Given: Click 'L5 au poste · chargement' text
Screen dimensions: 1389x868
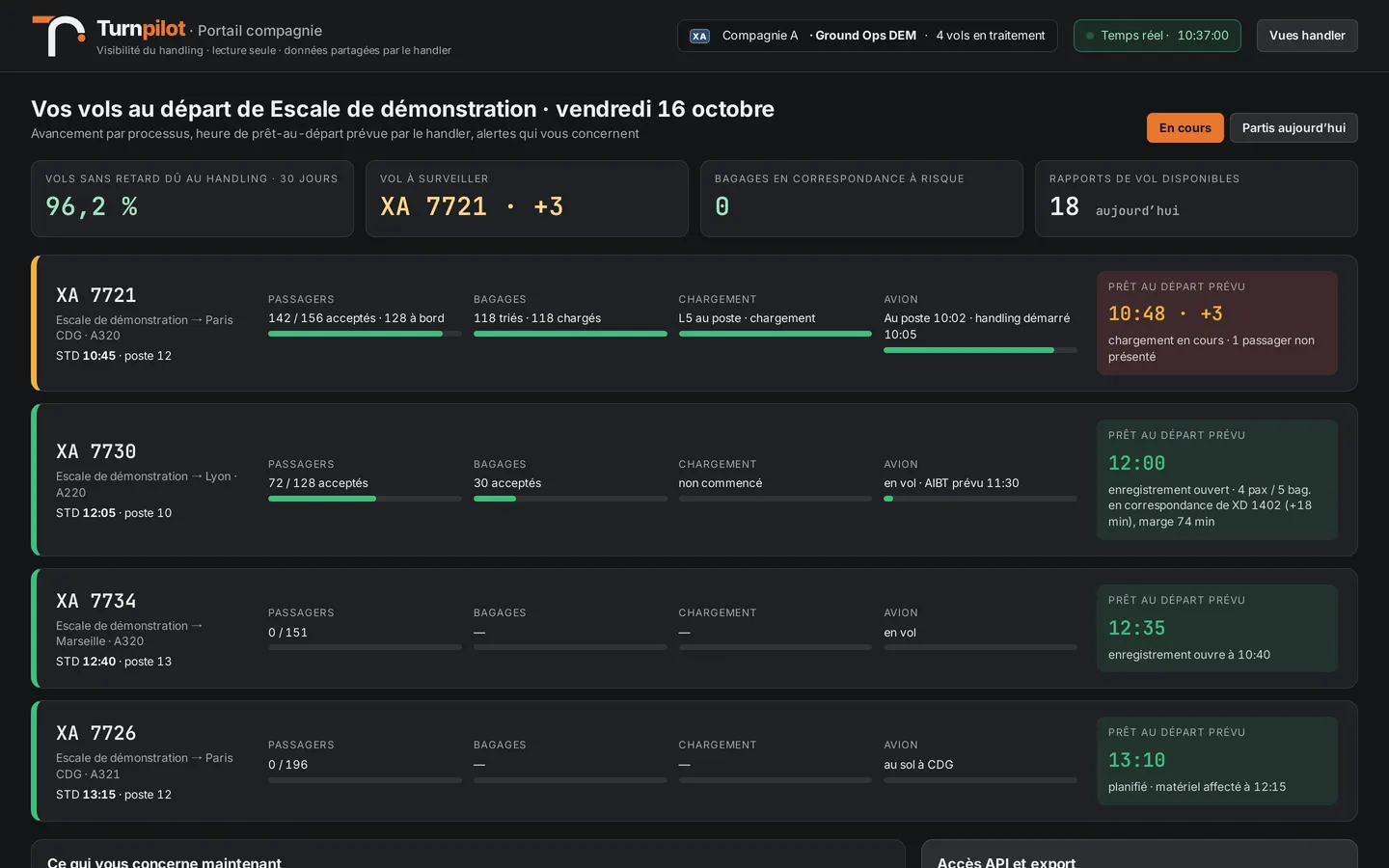Looking at the screenshot, I should tap(747, 318).
